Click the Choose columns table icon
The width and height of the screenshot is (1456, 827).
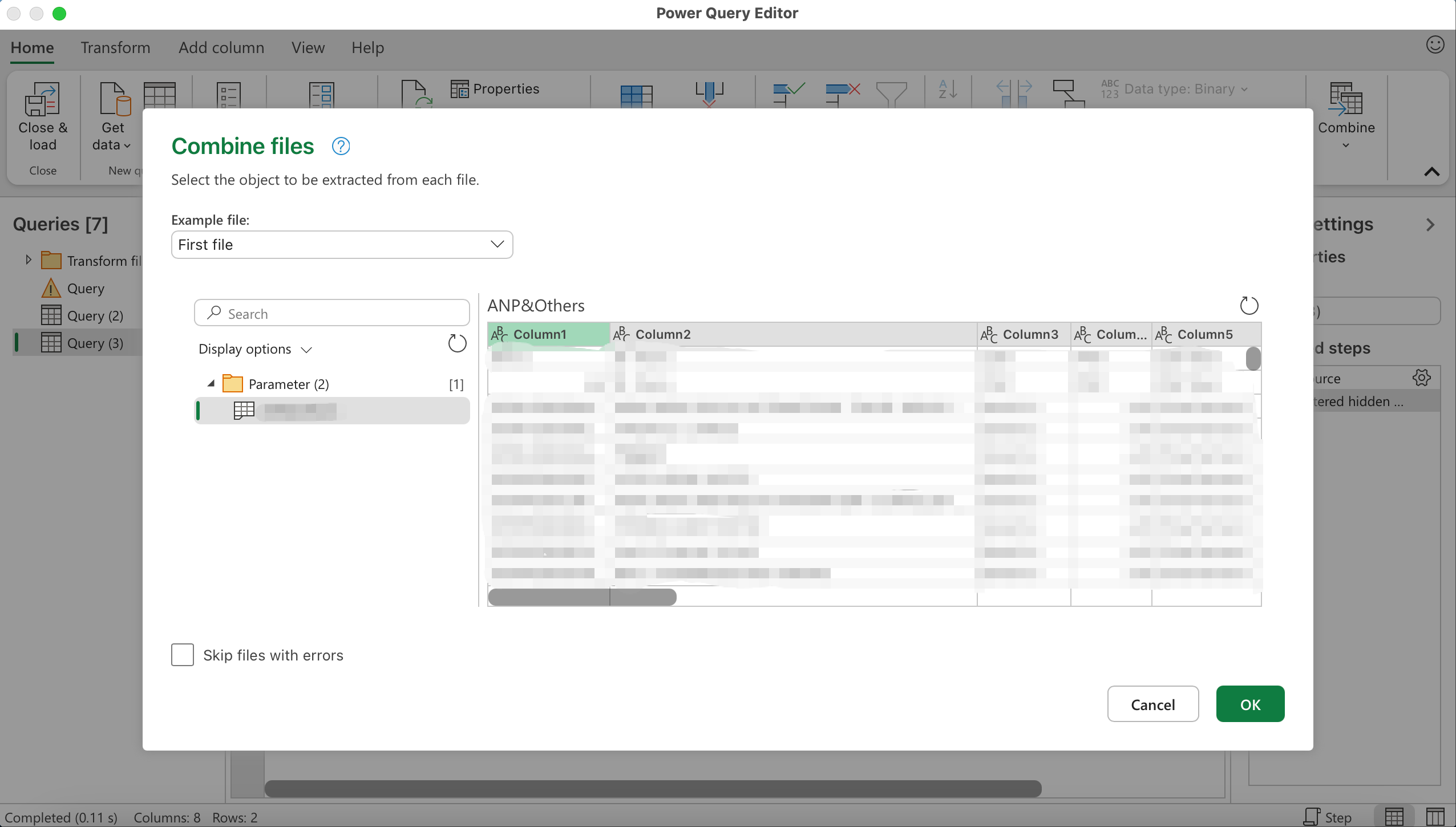point(636,96)
